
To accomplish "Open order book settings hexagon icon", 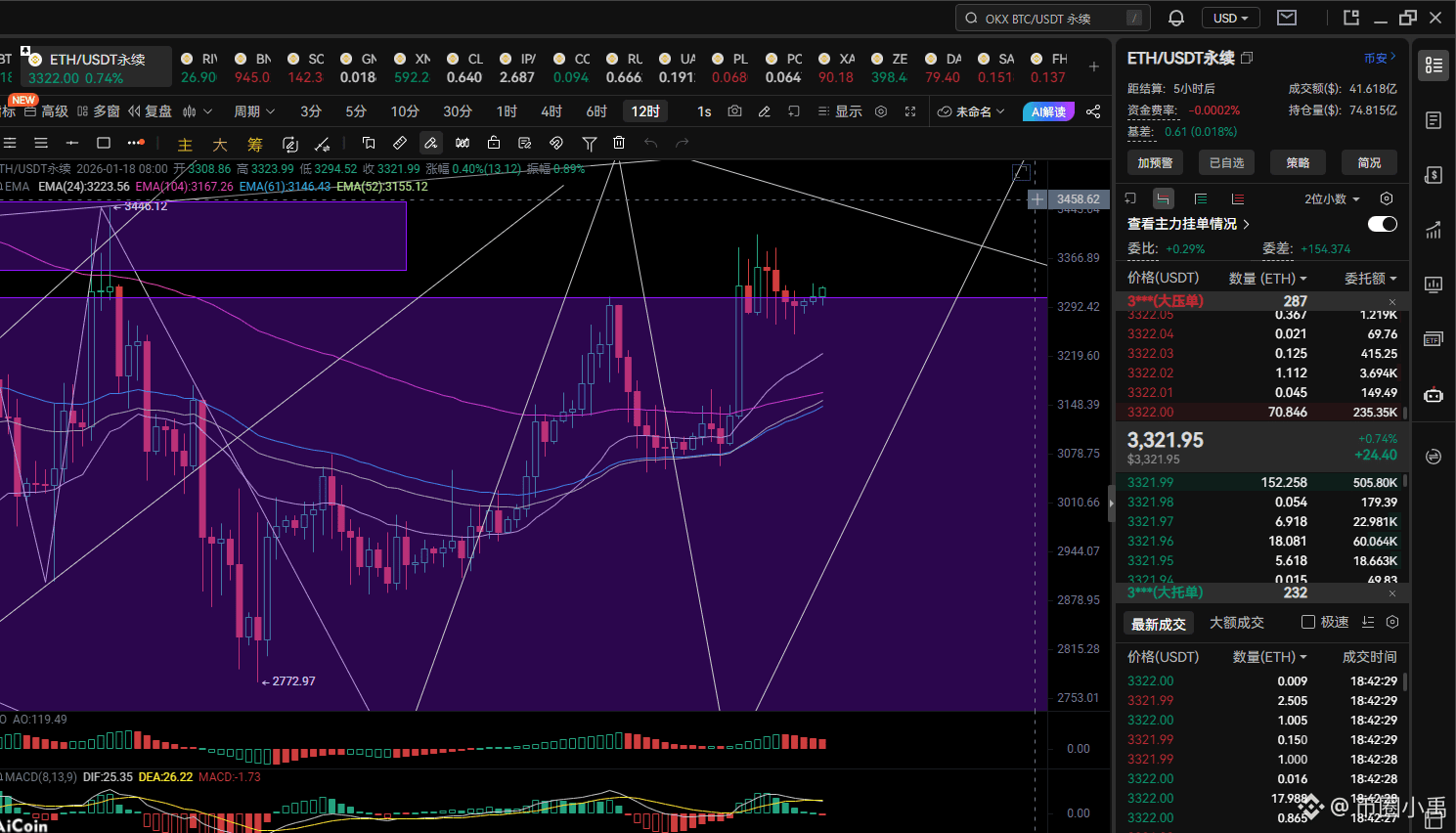I will tap(1387, 198).
